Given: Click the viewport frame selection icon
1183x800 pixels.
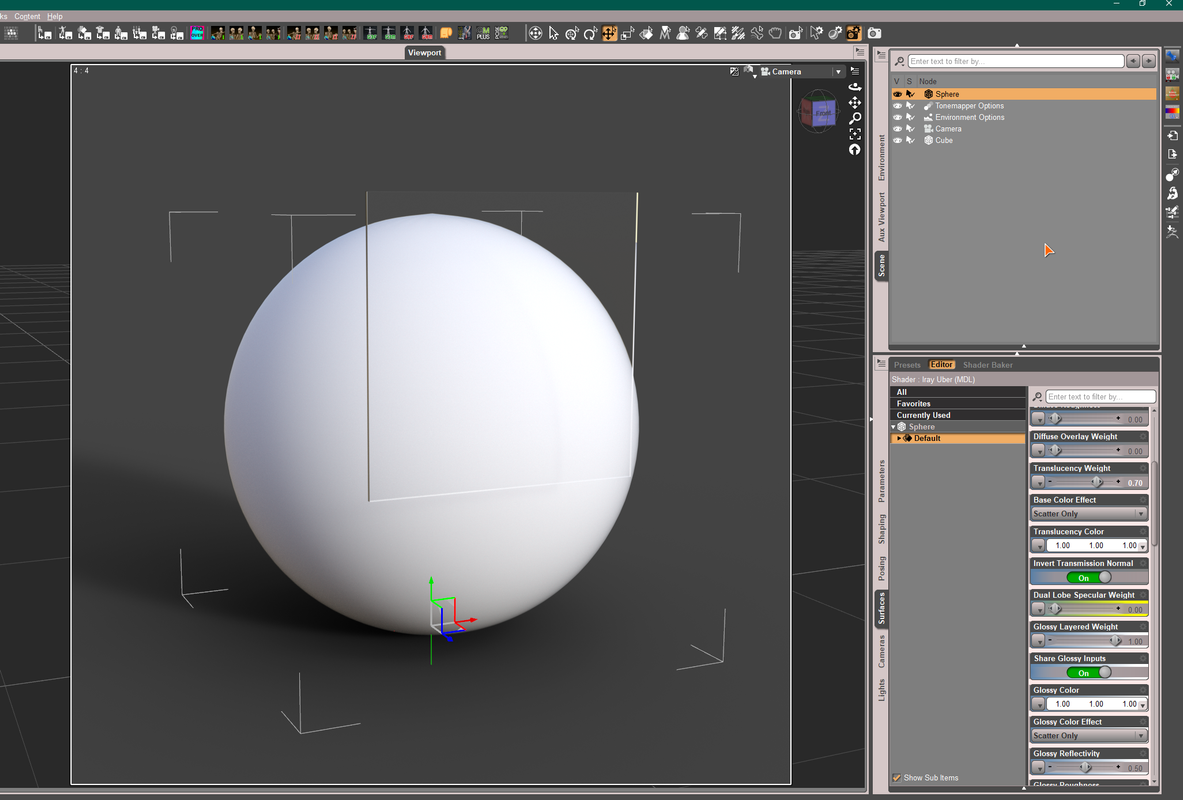Looking at the screenshot, I should pos(855,134).
